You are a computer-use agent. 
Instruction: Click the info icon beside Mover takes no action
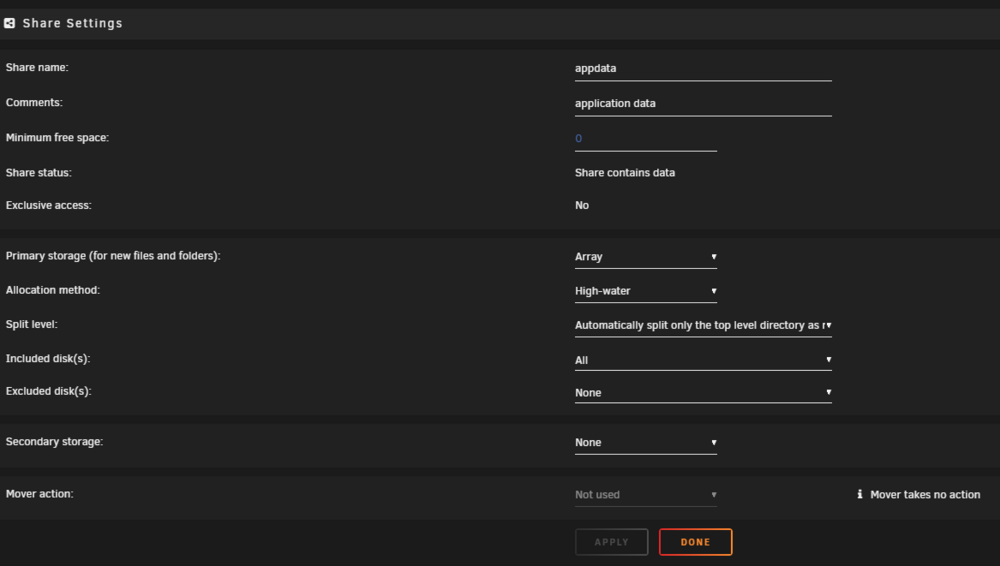coord(860,495)
